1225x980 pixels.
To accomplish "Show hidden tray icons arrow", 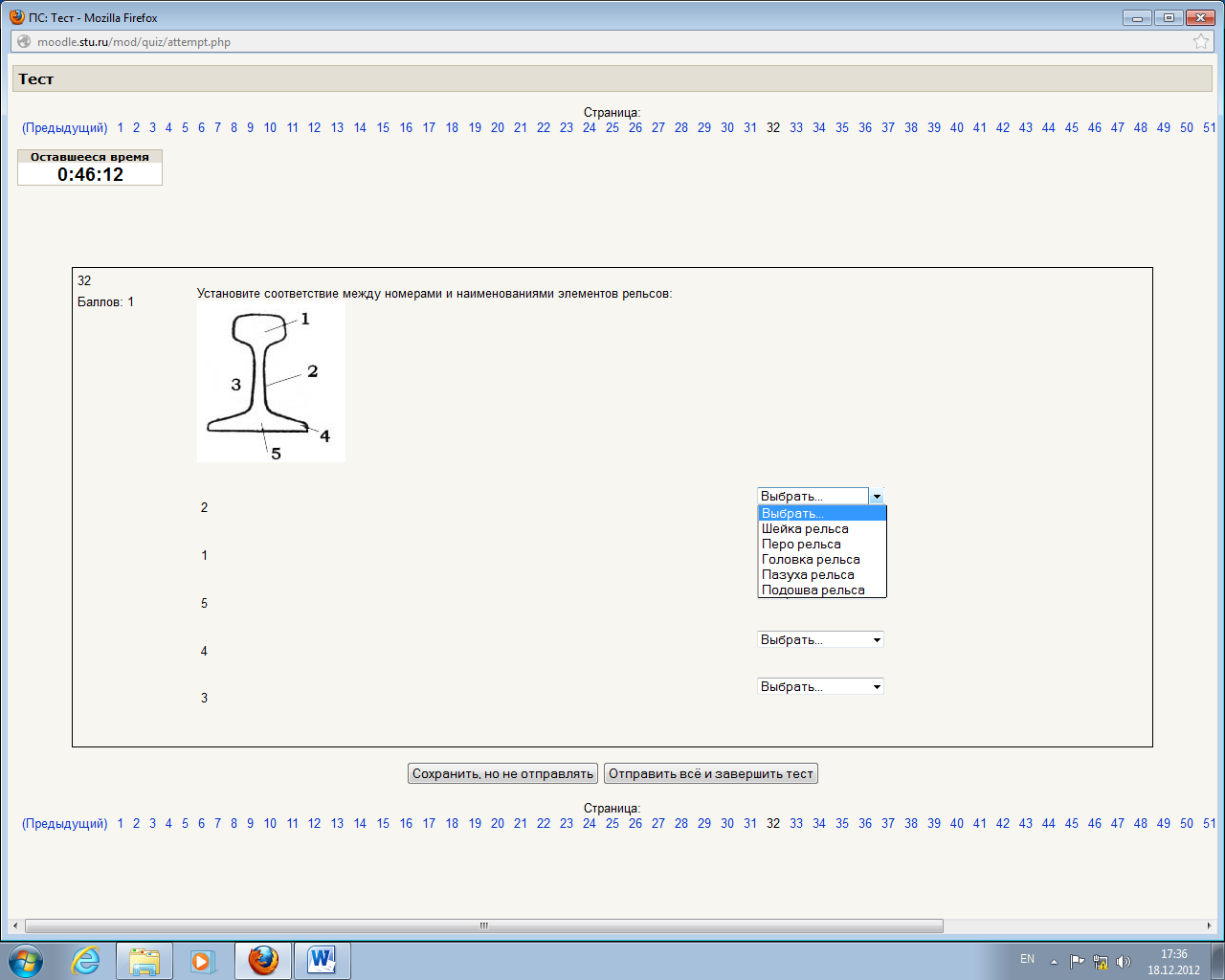I will tap(1054, 962).
